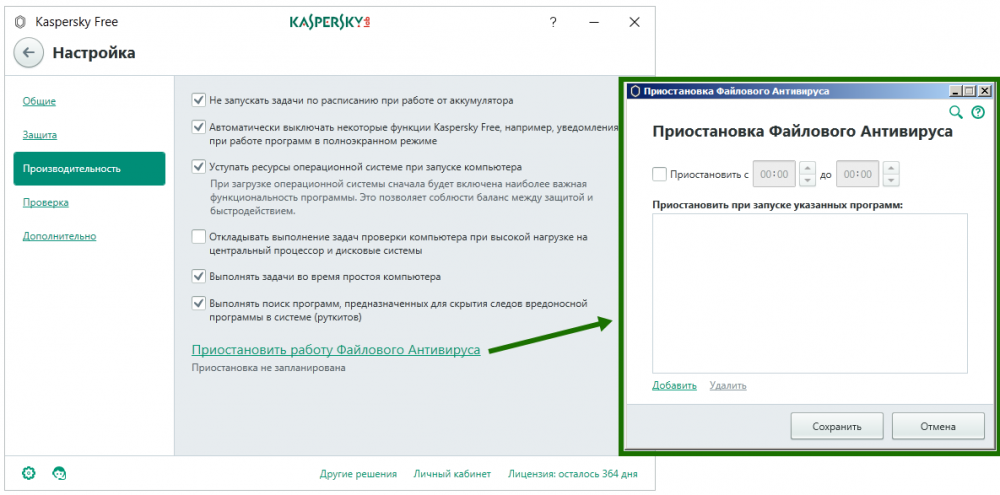
Task: Open settings gear icon at bottom left
Action: (x=28, y=473)
